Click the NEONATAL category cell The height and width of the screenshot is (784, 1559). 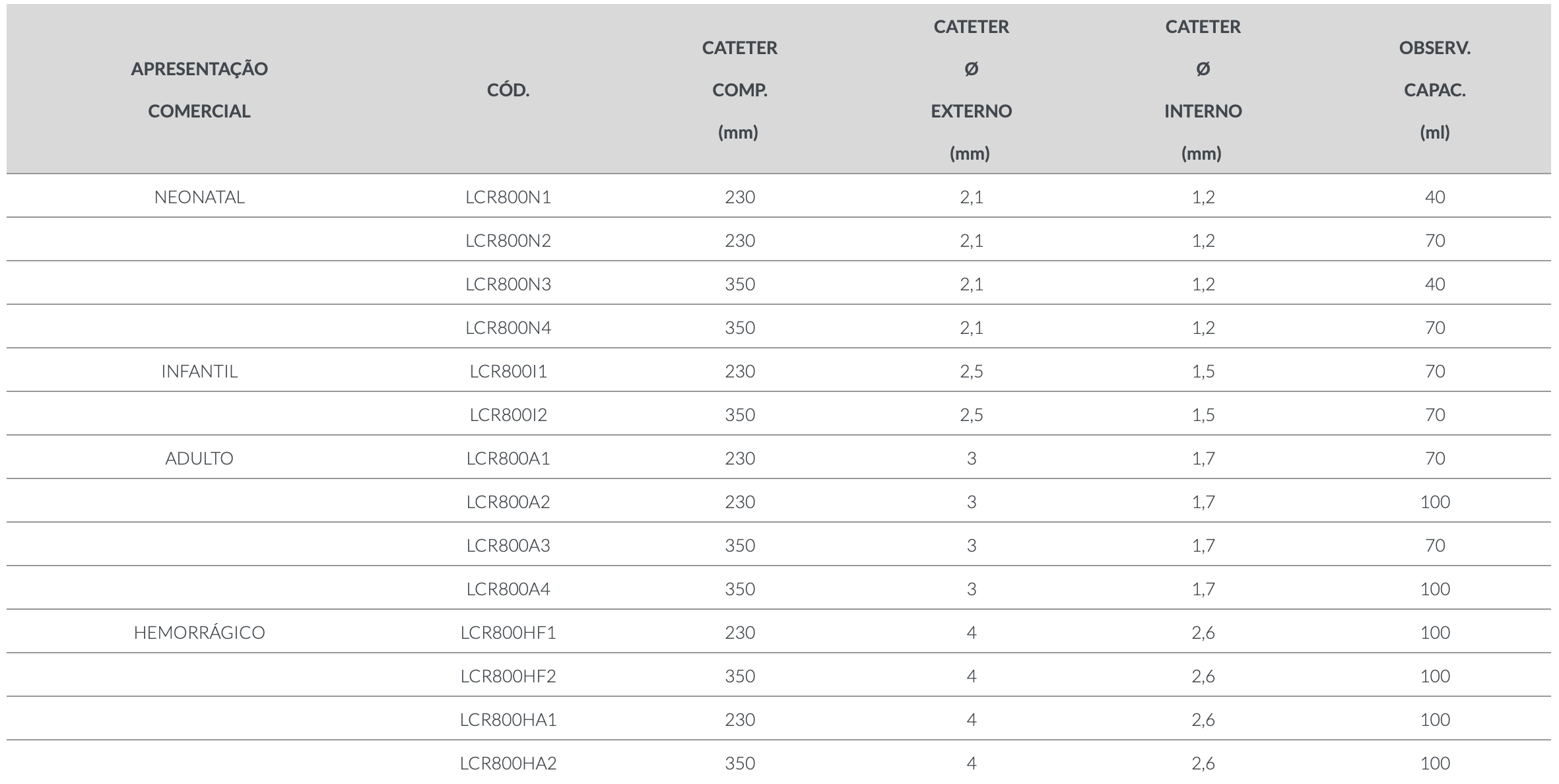[199, 197]
